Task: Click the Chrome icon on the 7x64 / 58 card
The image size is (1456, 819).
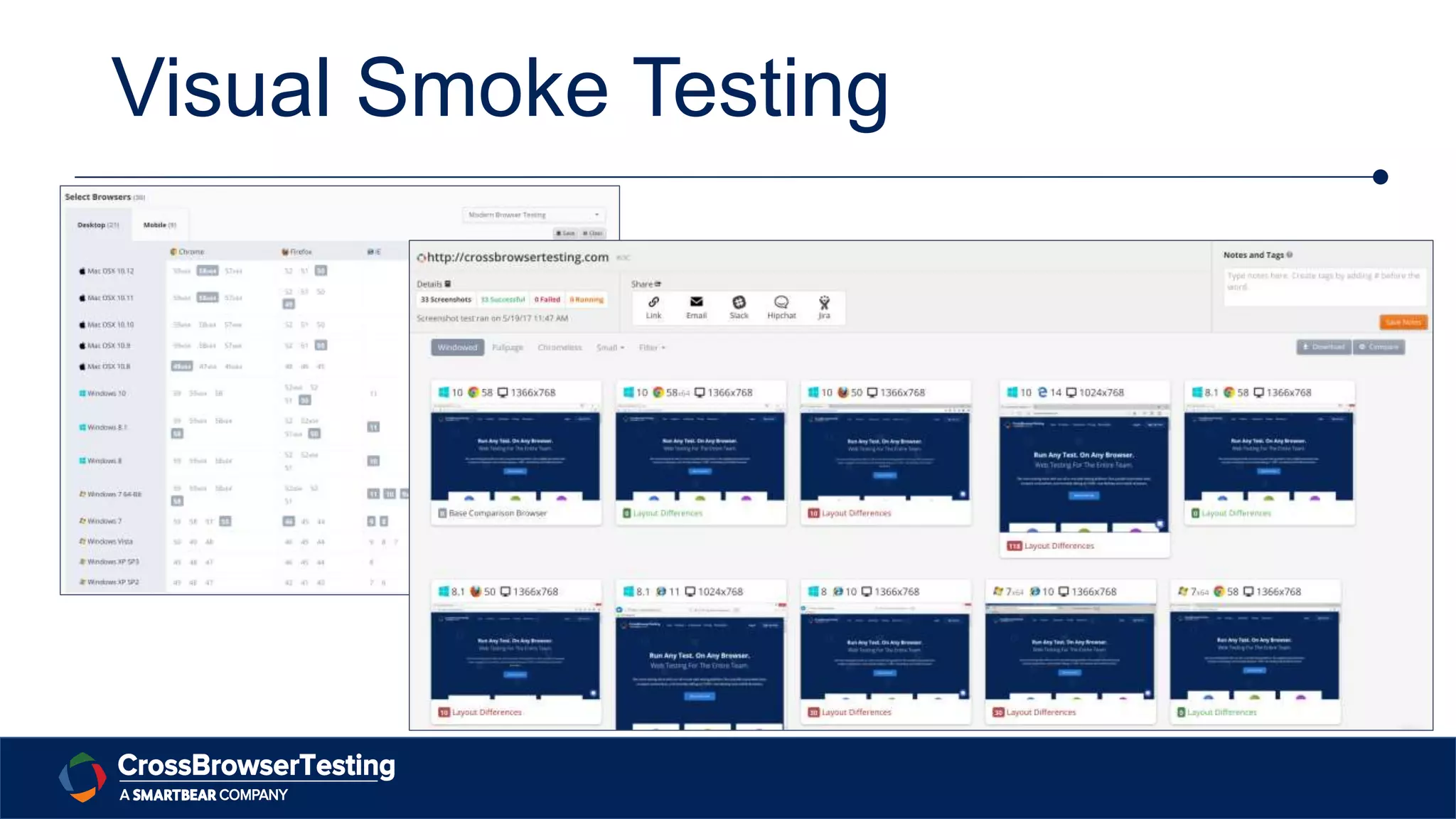Action: (1219, 591)
